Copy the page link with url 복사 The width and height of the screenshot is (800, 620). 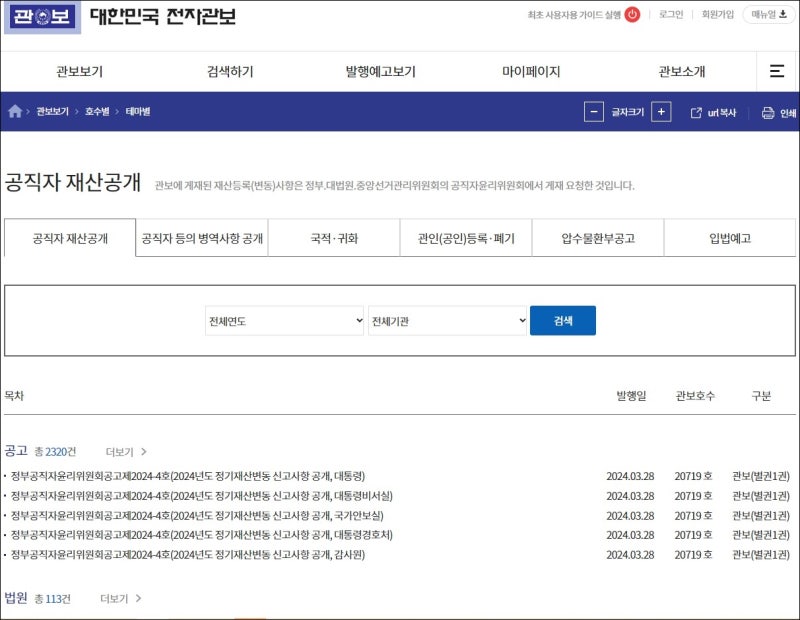click(x=713, y=113)
